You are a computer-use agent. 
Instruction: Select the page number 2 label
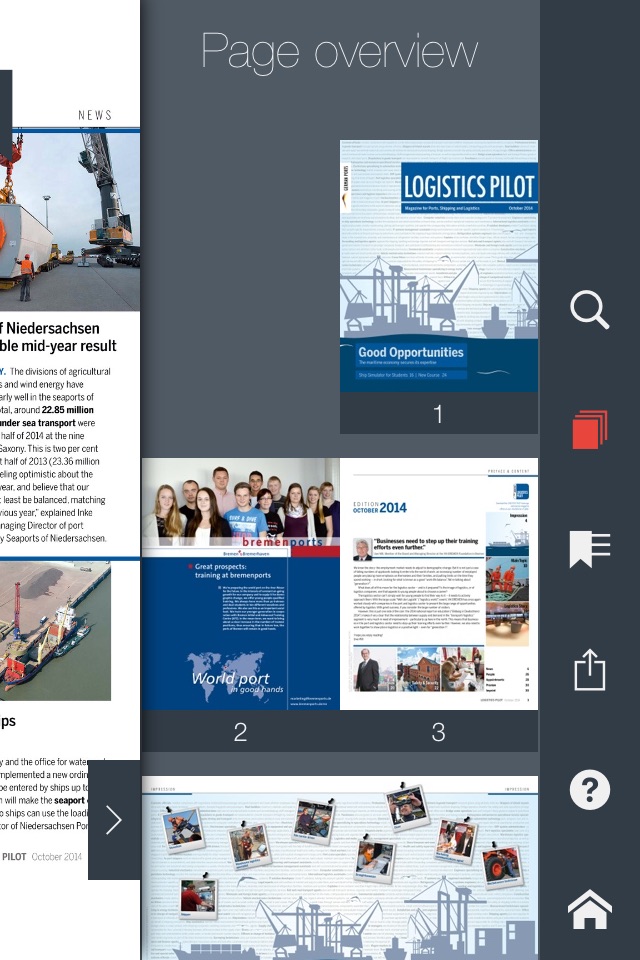(x=240, y=732)
